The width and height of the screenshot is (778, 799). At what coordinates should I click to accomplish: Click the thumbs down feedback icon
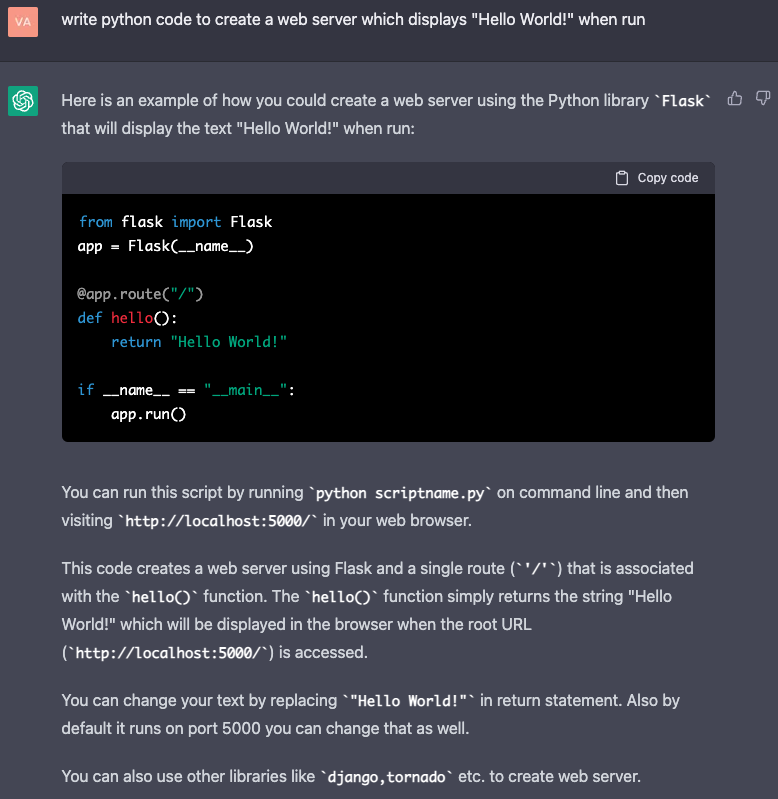click(x=763, y=98)
